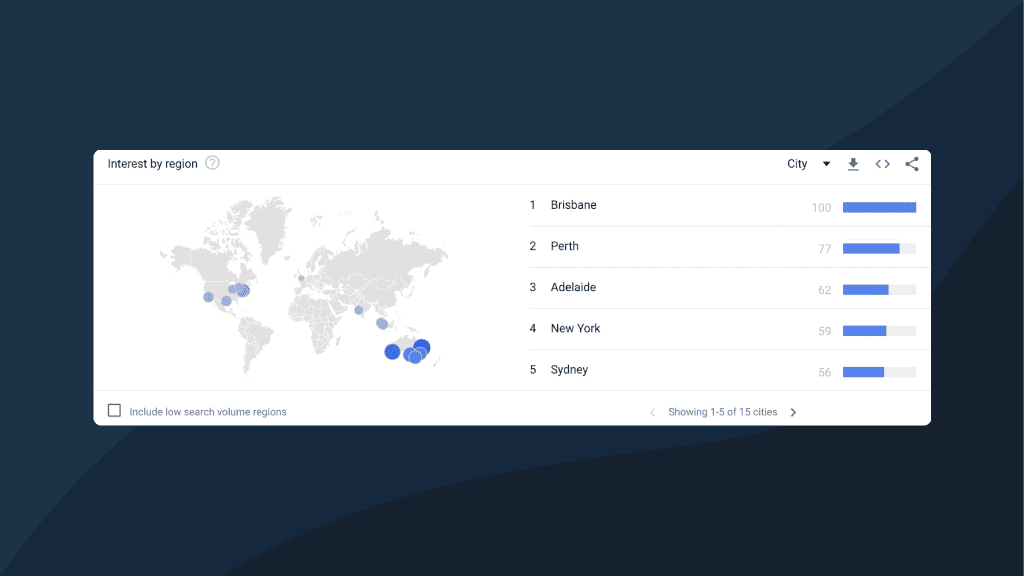This screenshot has height=576, width=1024.
Task: Click the UK bubble on the map
Action: click(x=301, y=278)
